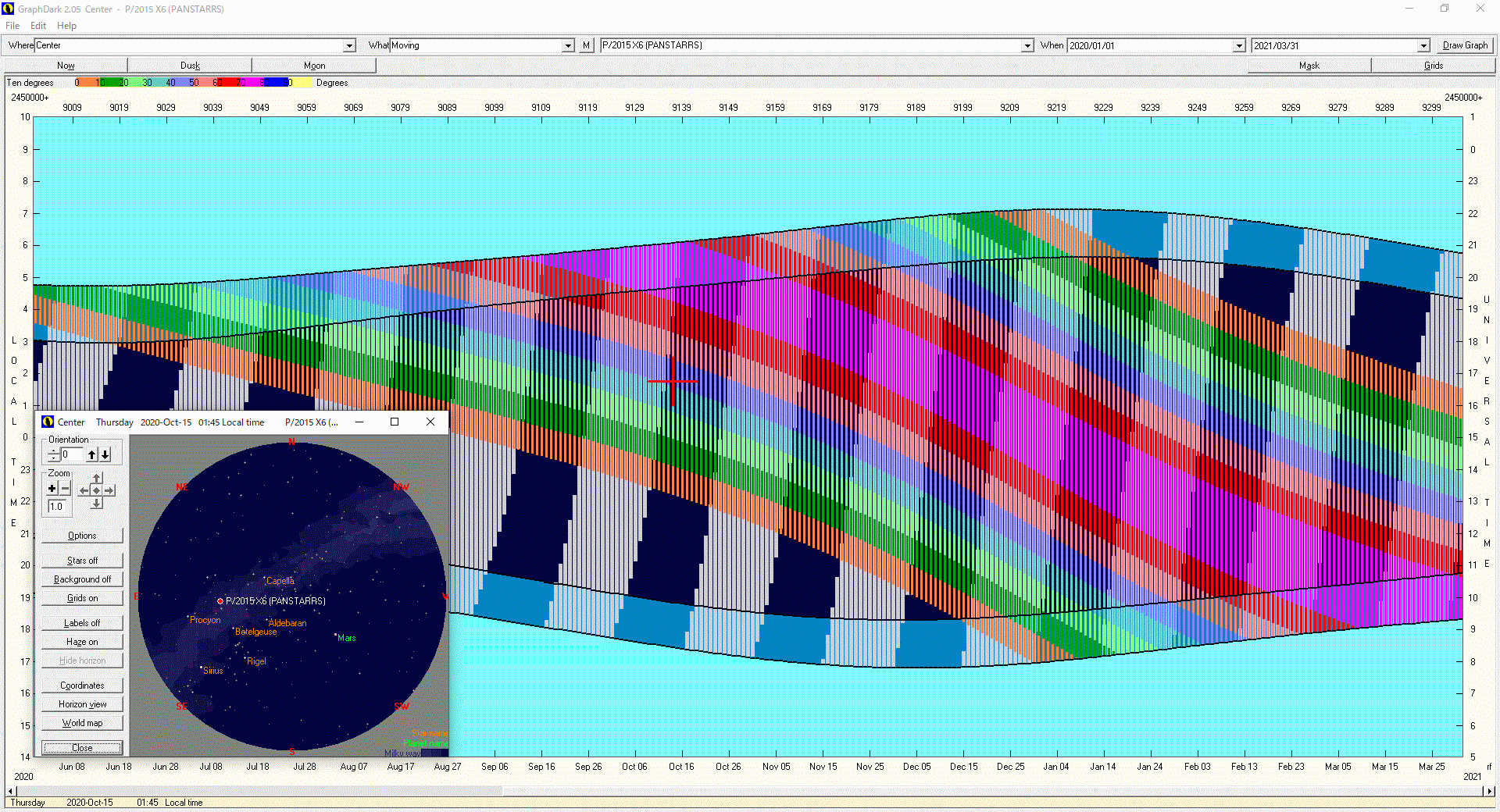The image size is (1500, 812).
Task: Decrease orientation with bold down arrow
Action: 105,454
